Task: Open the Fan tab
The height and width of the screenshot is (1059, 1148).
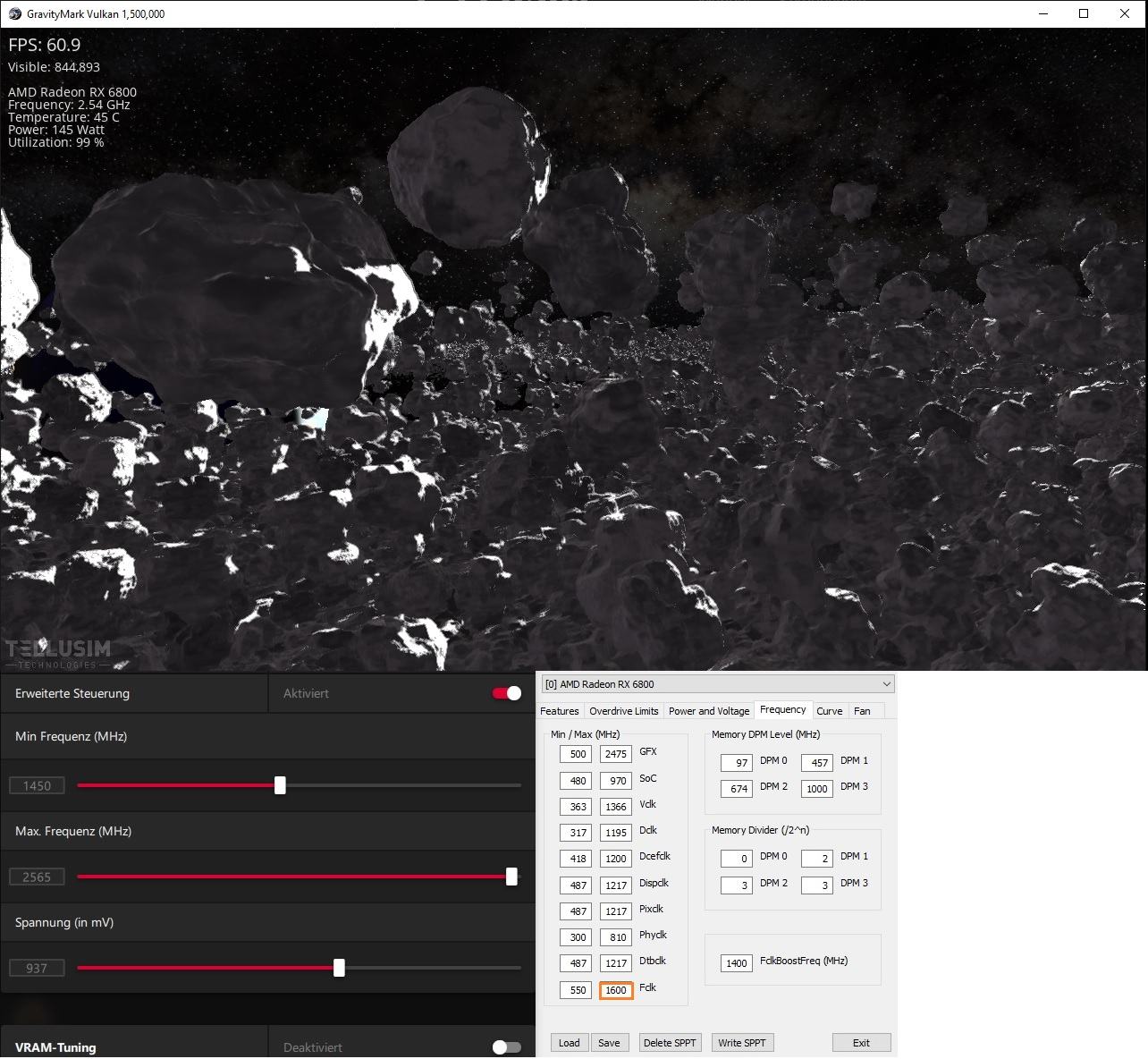Action: tap(862, 711)
